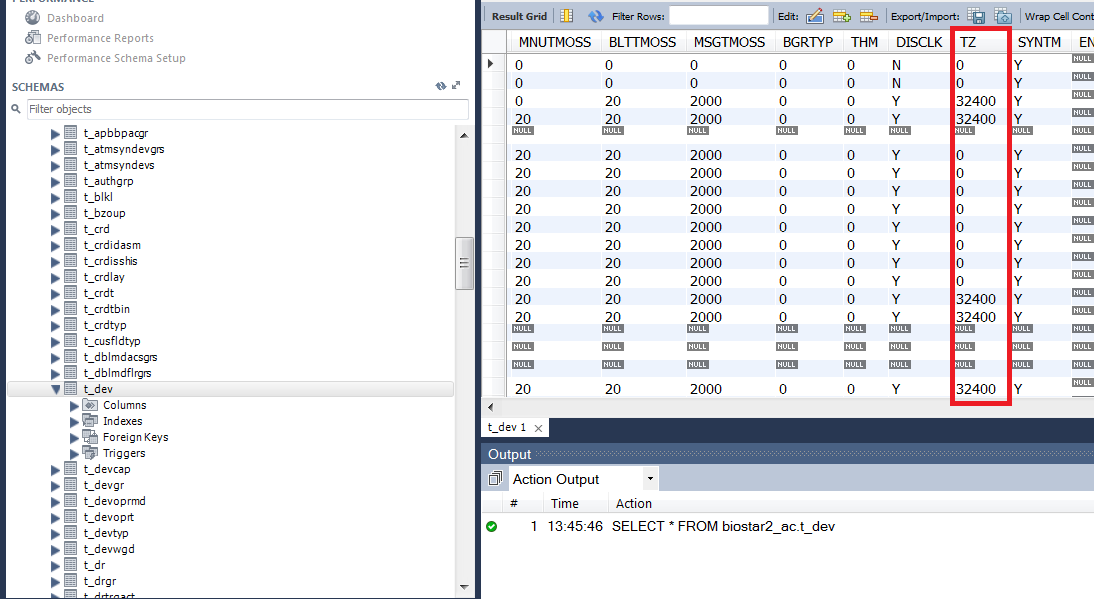Click the TZ column header
Screen dimensions: 1094x599
point(968,42)
